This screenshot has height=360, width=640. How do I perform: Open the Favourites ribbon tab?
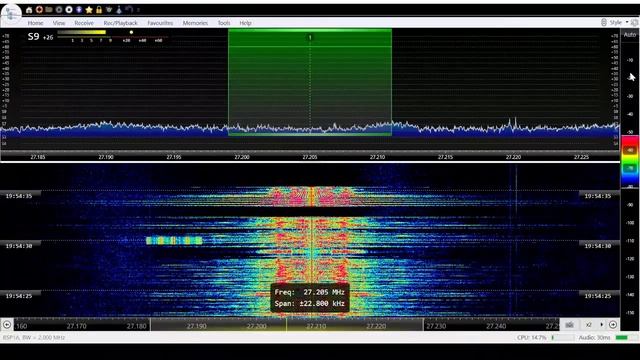(x=160, y=23)
